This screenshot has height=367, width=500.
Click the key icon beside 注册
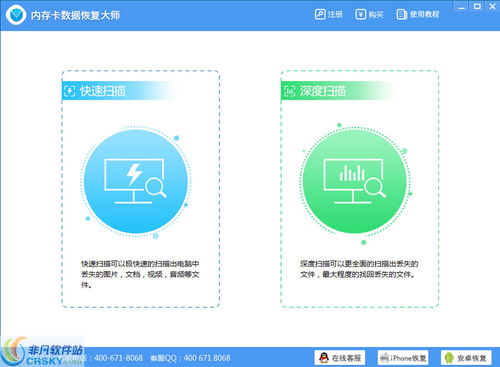pyautogui.click(x=320, y=14)
